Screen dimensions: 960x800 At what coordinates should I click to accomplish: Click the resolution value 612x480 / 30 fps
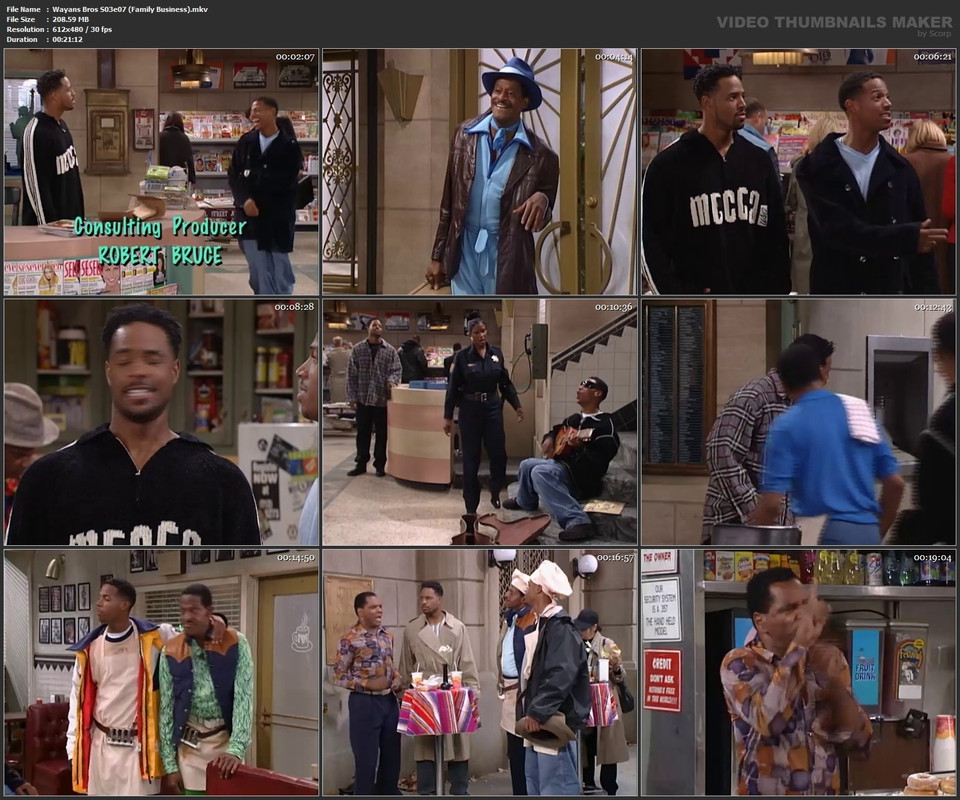tap(82, 29)
